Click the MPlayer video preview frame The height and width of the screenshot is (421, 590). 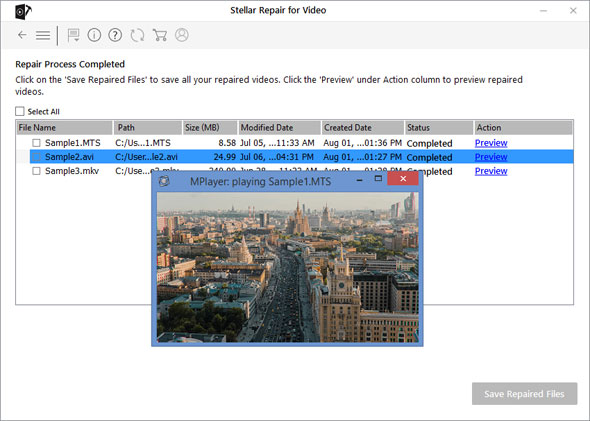[x=287, y=267]
